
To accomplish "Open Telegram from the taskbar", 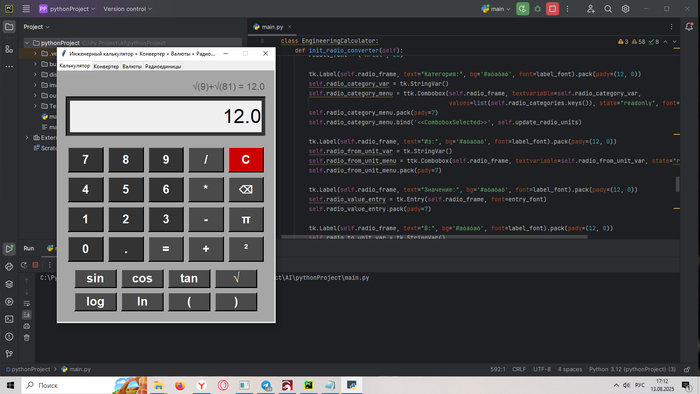I will coord(266,385).
